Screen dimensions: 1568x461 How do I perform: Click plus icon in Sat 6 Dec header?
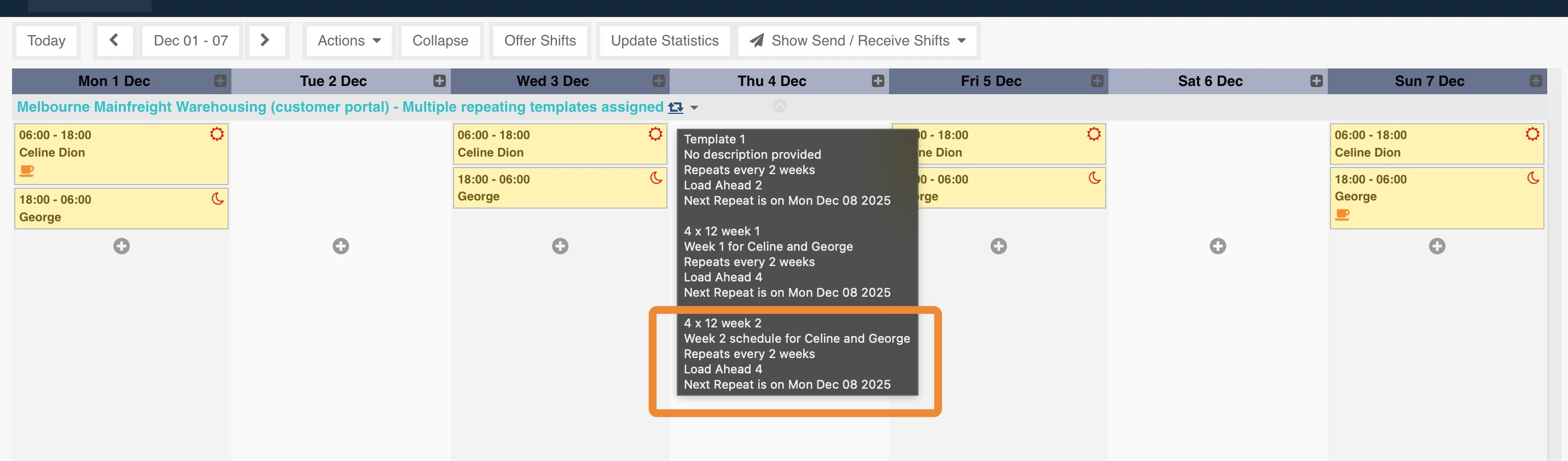(1316, 81)
